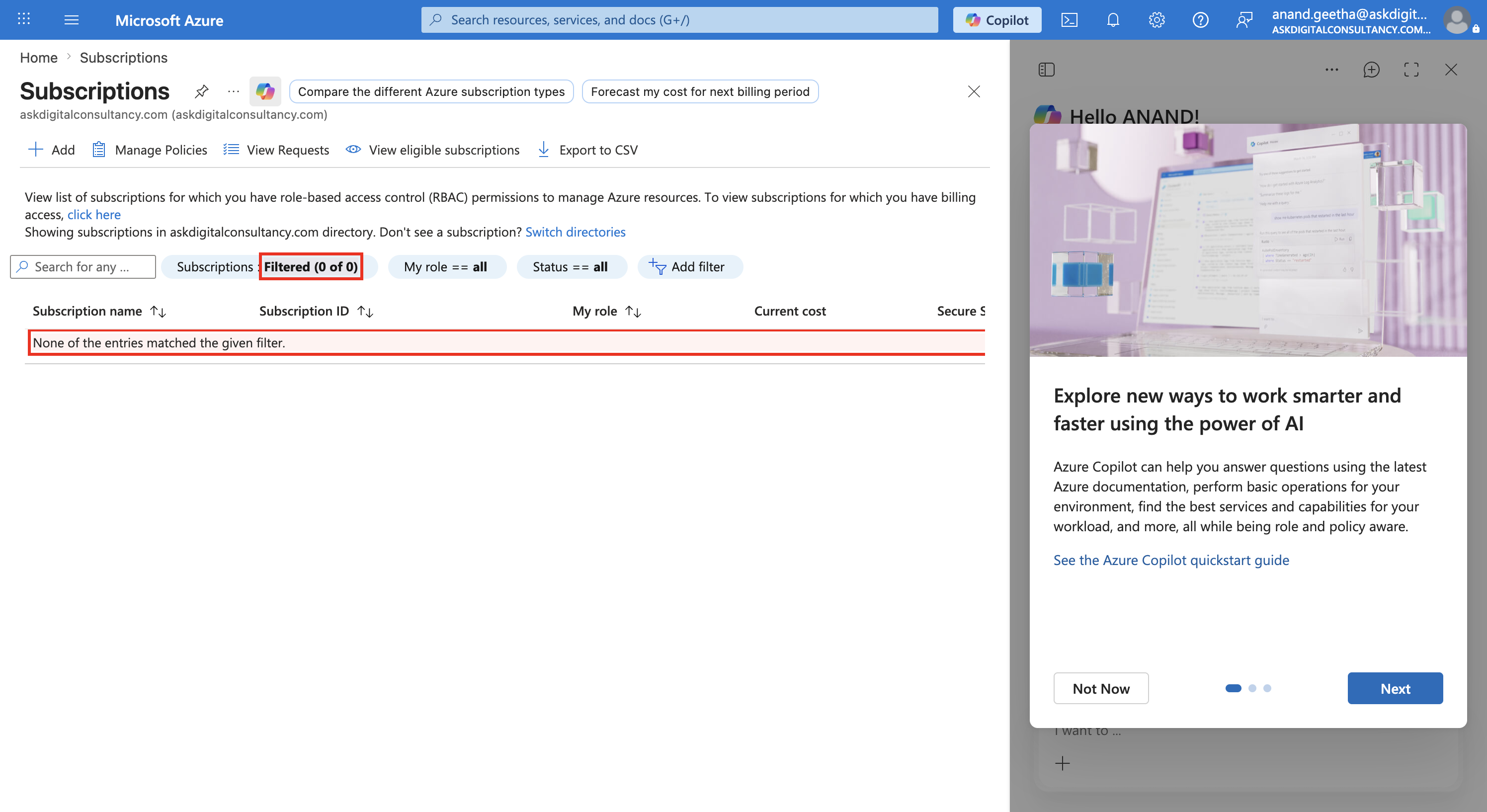Image resolution: width=1487 pixels, height=812 pixels.
Task: Open the Status == all filter
Action: (572, 267)
